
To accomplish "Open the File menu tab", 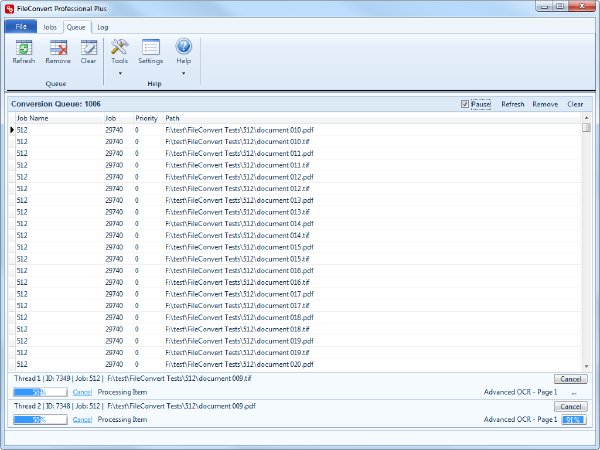I will click(x=21, y=26).
